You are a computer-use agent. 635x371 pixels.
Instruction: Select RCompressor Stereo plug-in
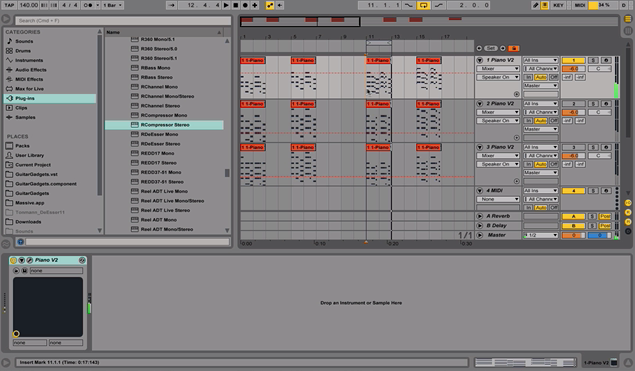pos(164,125)
